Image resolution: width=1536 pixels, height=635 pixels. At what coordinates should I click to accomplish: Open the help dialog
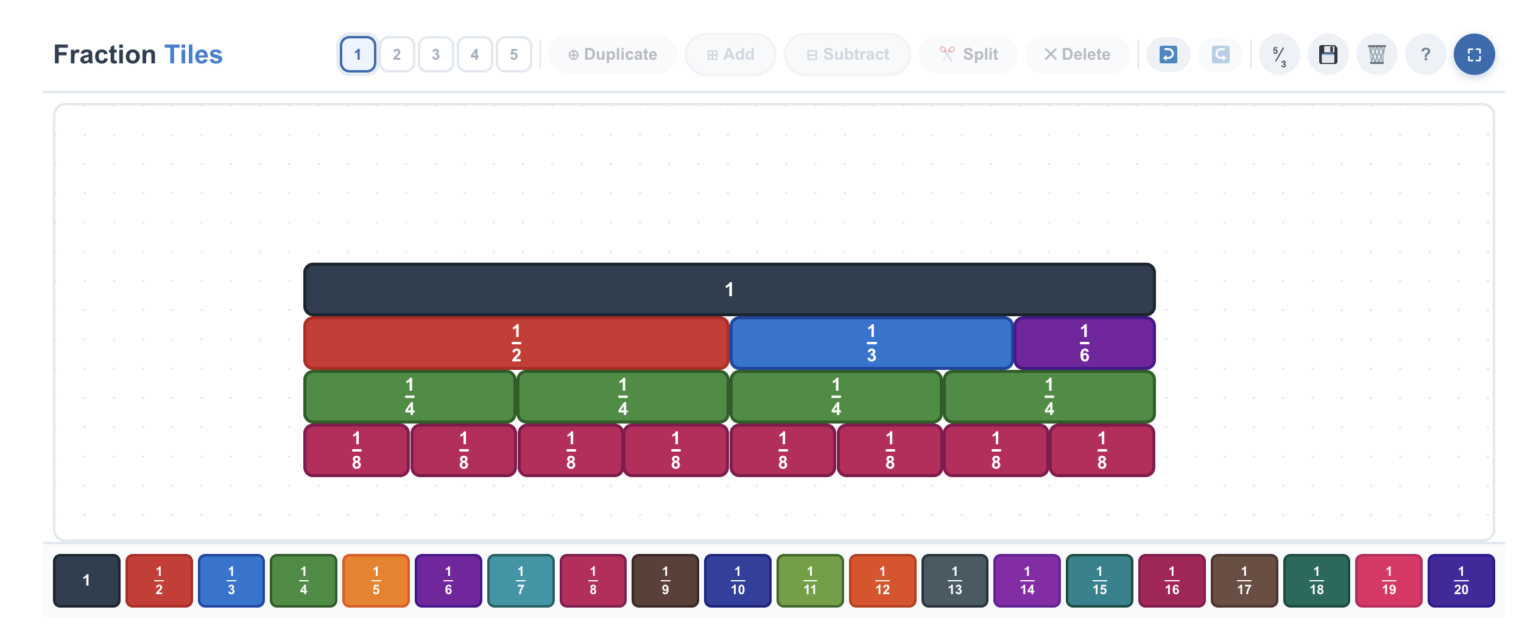(x=1425, y=54)
